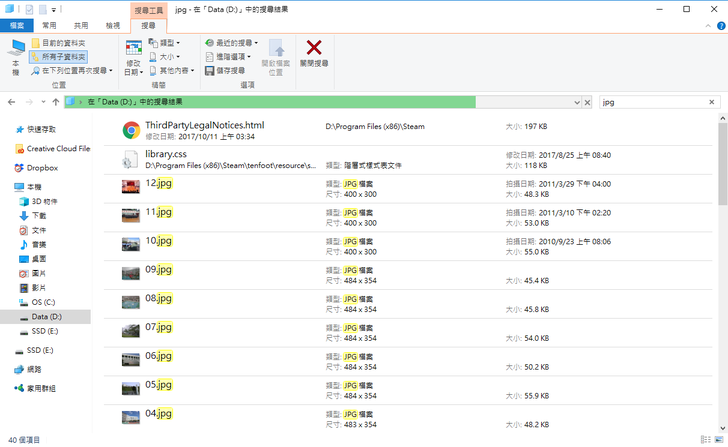Open the 大小 size filter dropdown
Viewport: 728px width, 447px height.
[165, 57]
